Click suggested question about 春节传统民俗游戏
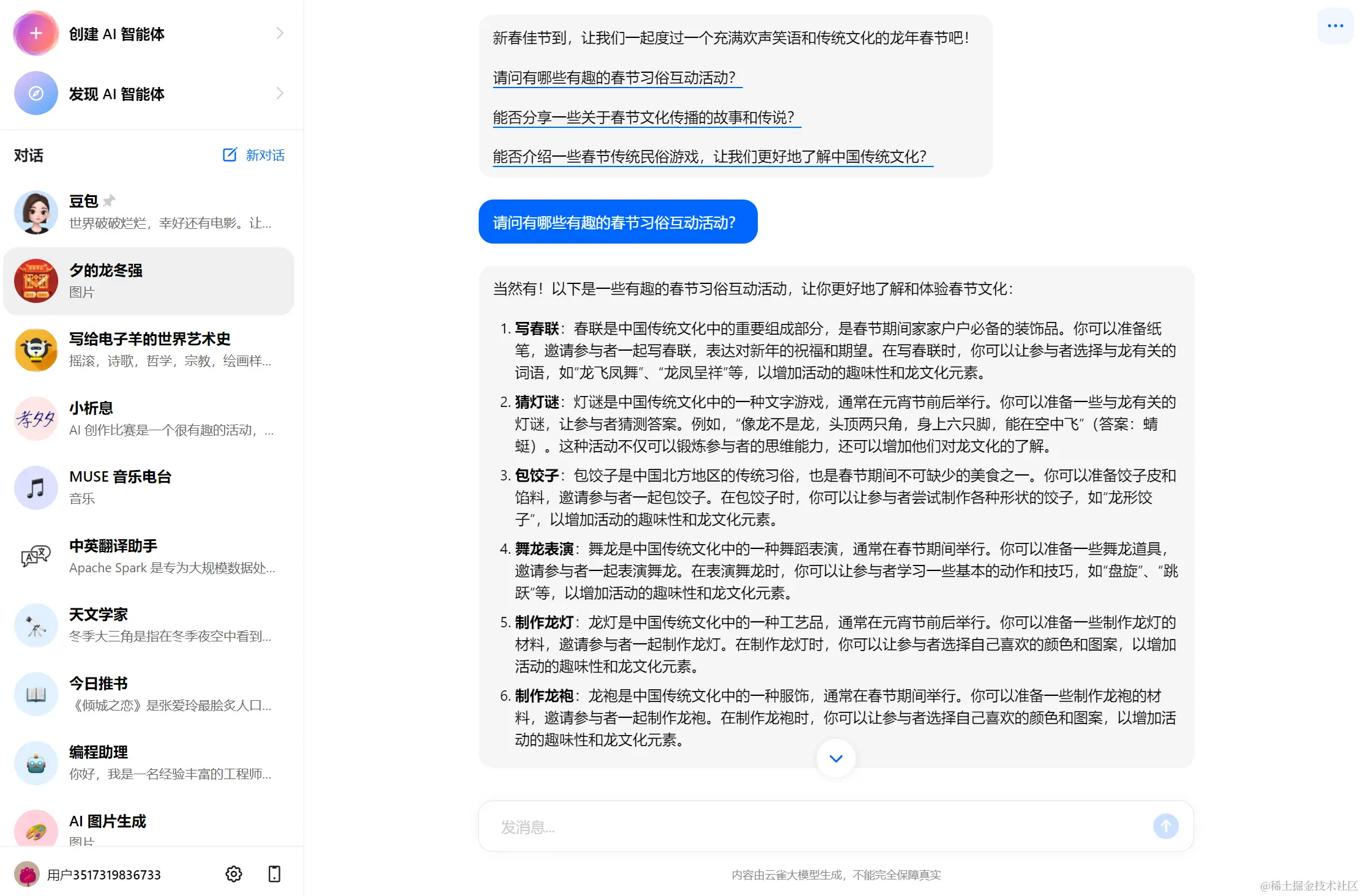The image size is (1362, 896). [709, 157]
